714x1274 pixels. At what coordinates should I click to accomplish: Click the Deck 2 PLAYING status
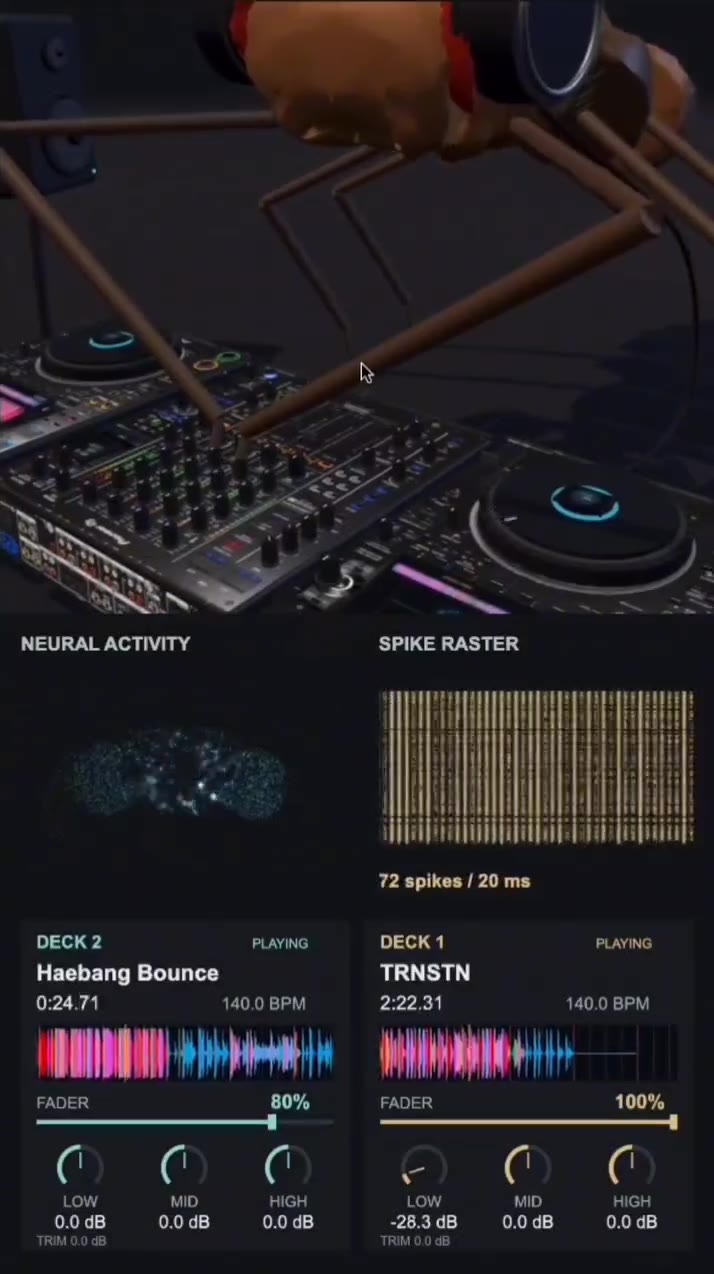point(280,943)
